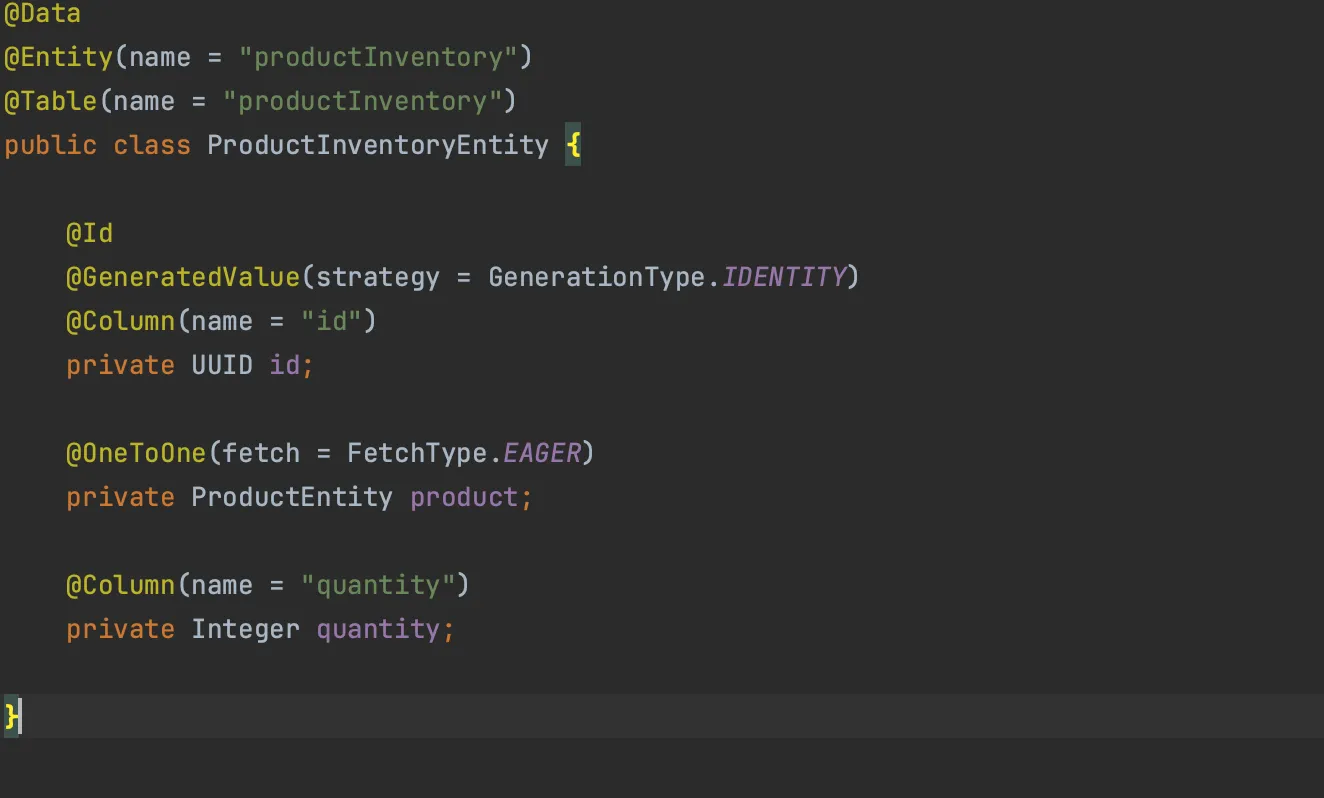Select the Integer type keyword
Screen dimensions: 1324x798
point(245,628)
